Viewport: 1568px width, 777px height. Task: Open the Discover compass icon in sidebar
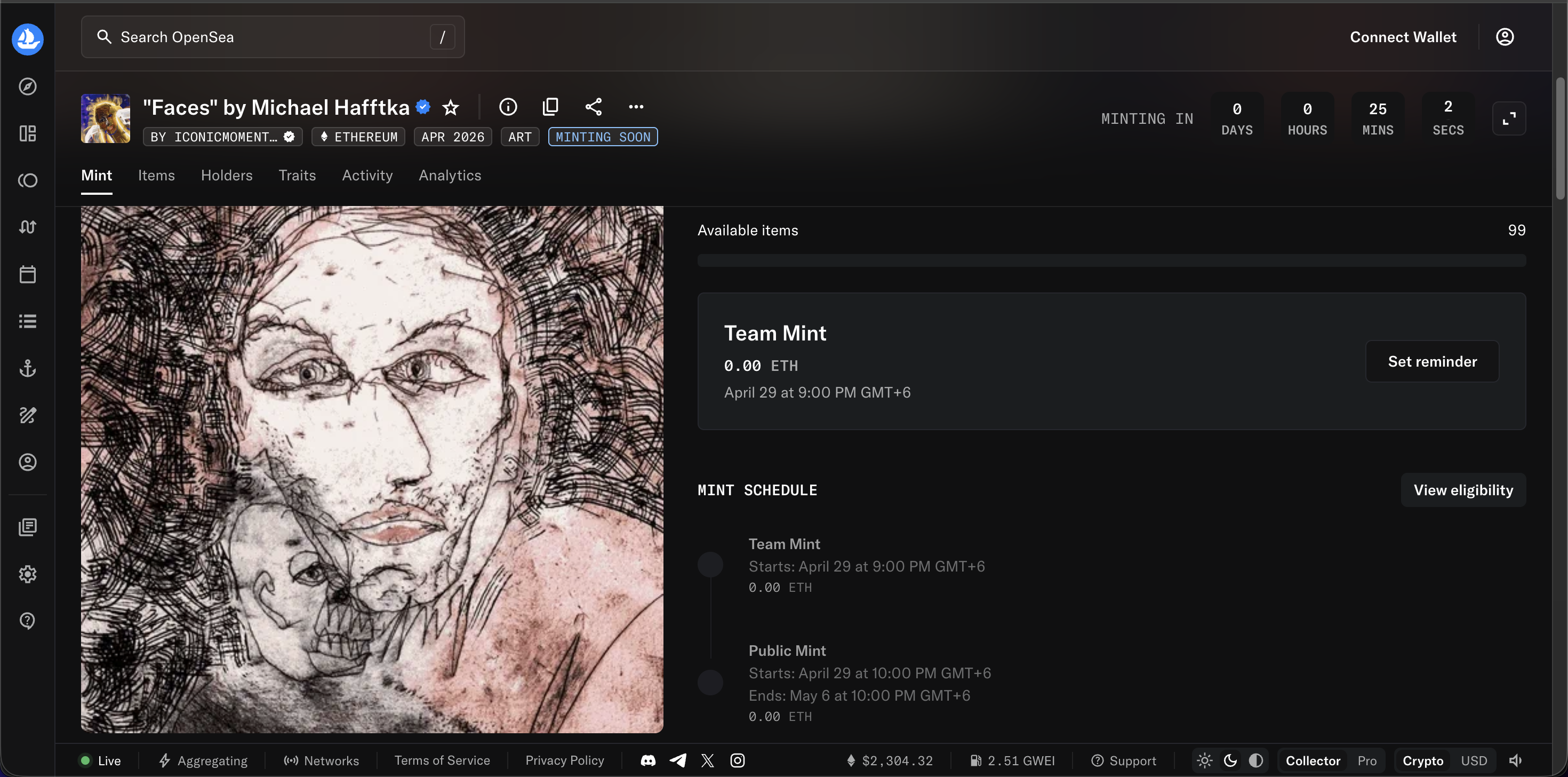27,86
